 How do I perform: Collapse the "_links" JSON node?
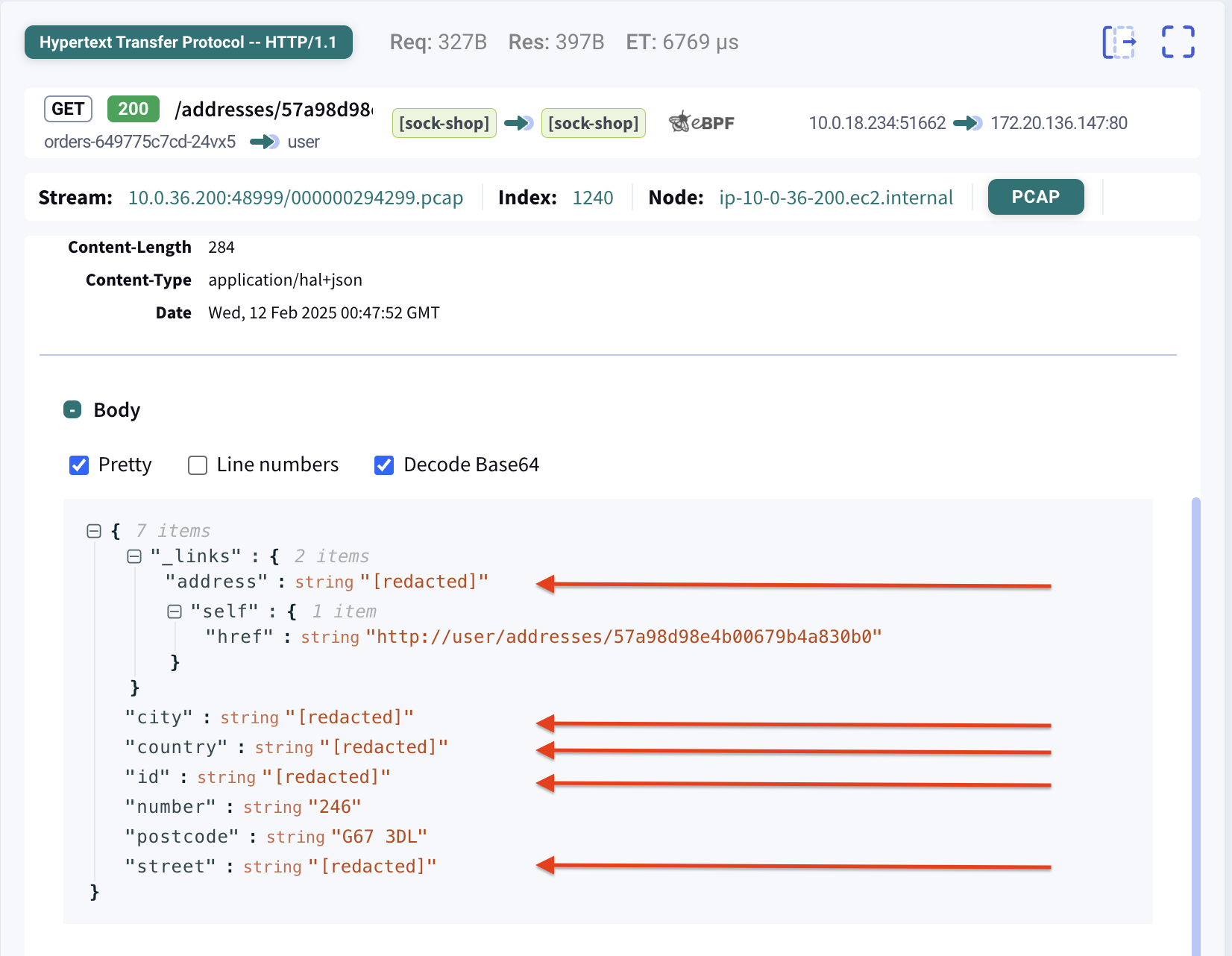[x=134, y=556]
